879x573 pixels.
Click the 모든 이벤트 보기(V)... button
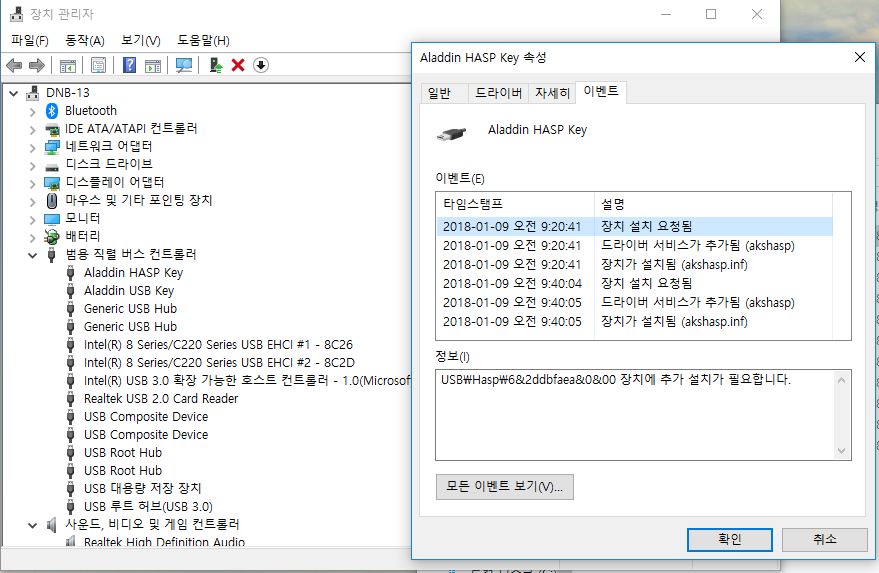[504, 487]
